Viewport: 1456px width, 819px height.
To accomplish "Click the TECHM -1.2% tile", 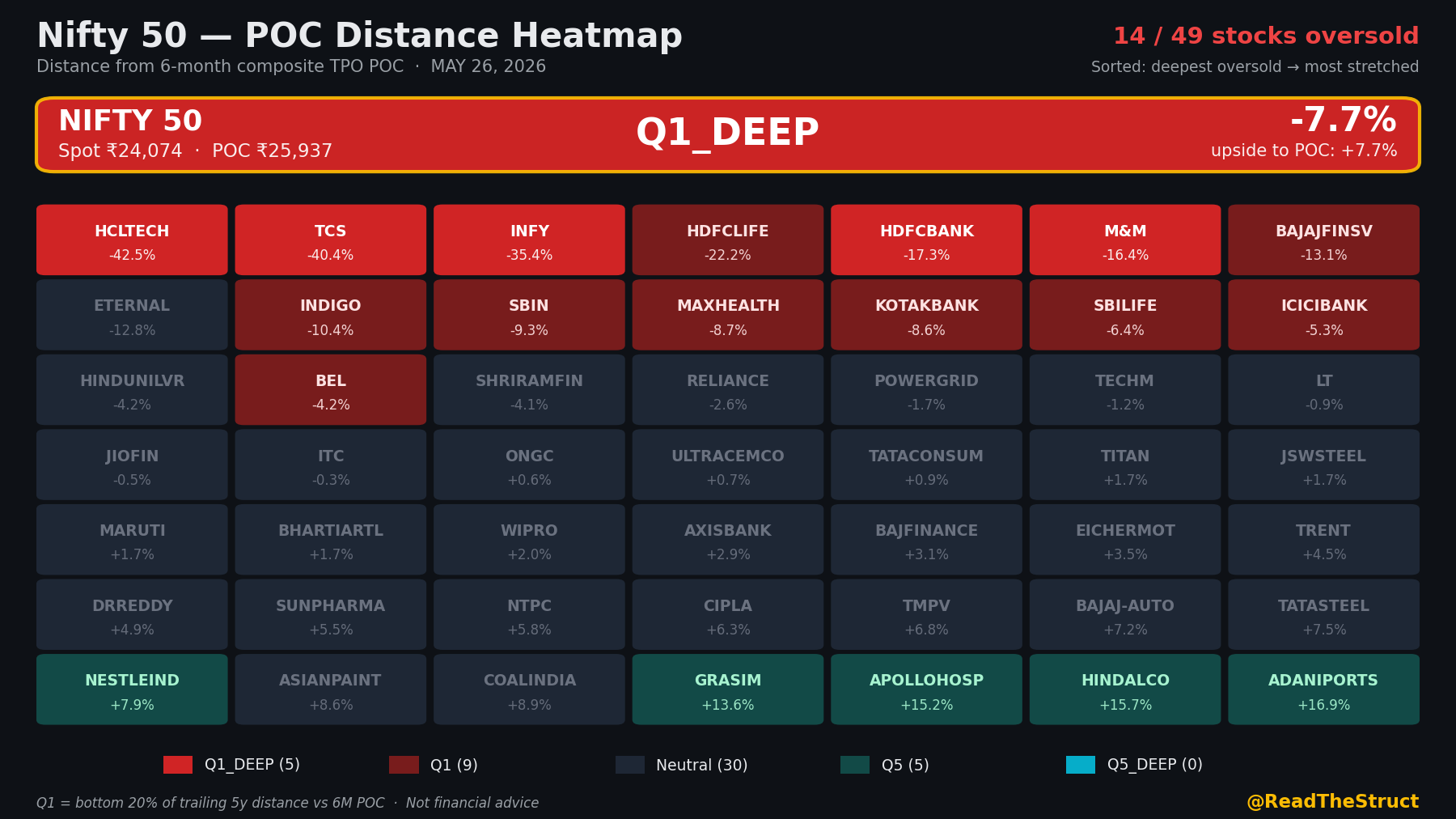I will click(x=1125, y=390).
